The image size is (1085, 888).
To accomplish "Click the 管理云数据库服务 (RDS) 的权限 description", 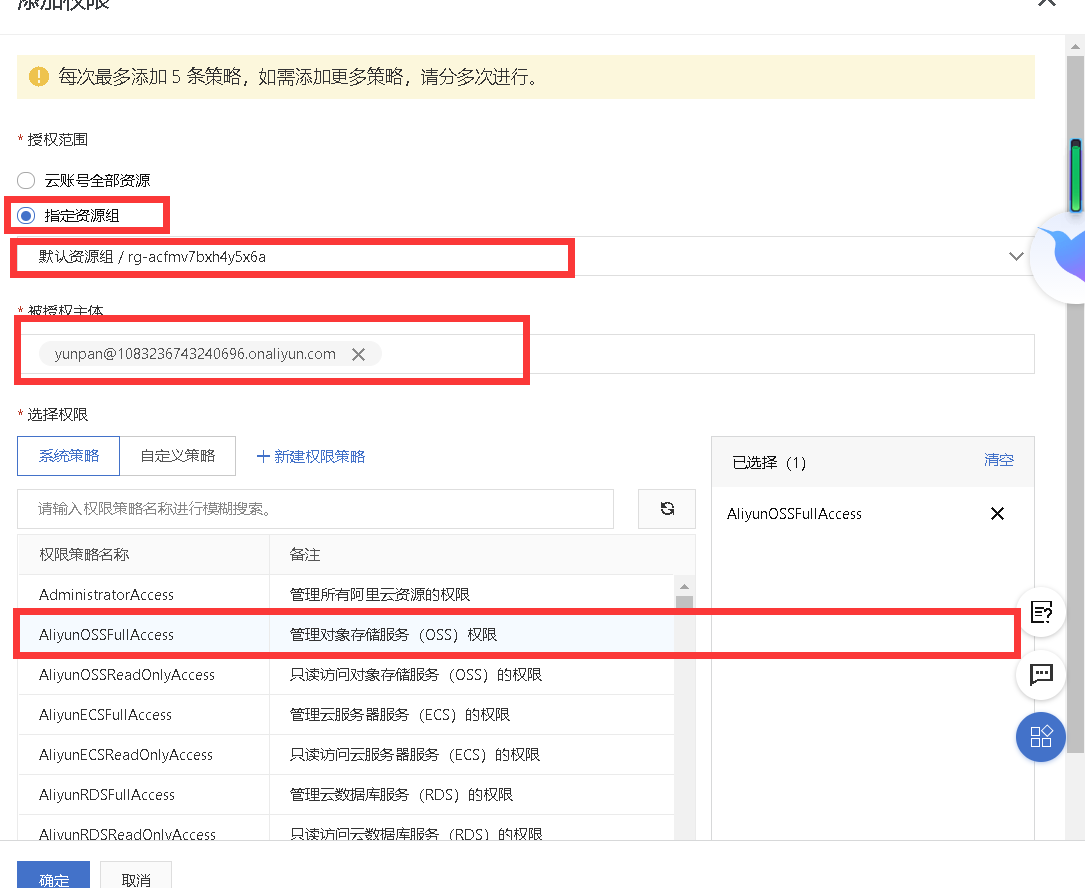I will (x=401, y=795).
